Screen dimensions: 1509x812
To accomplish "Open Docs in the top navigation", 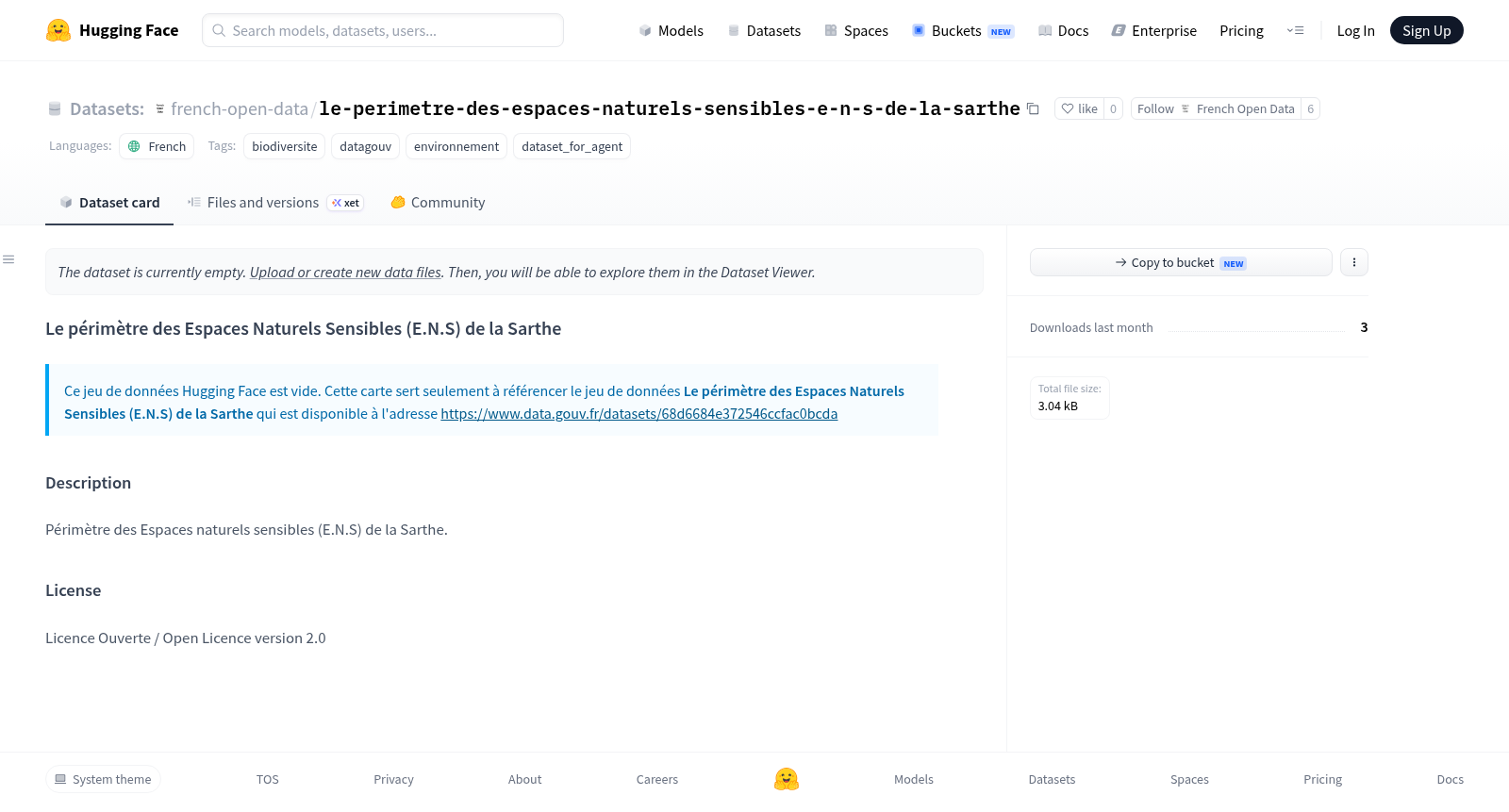I will [1063, 30].
